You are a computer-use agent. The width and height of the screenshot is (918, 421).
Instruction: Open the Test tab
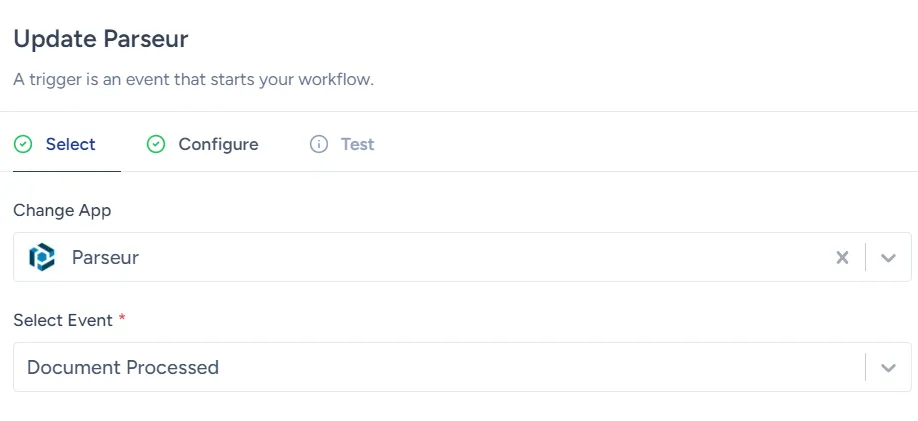click(x=357, y=145)
